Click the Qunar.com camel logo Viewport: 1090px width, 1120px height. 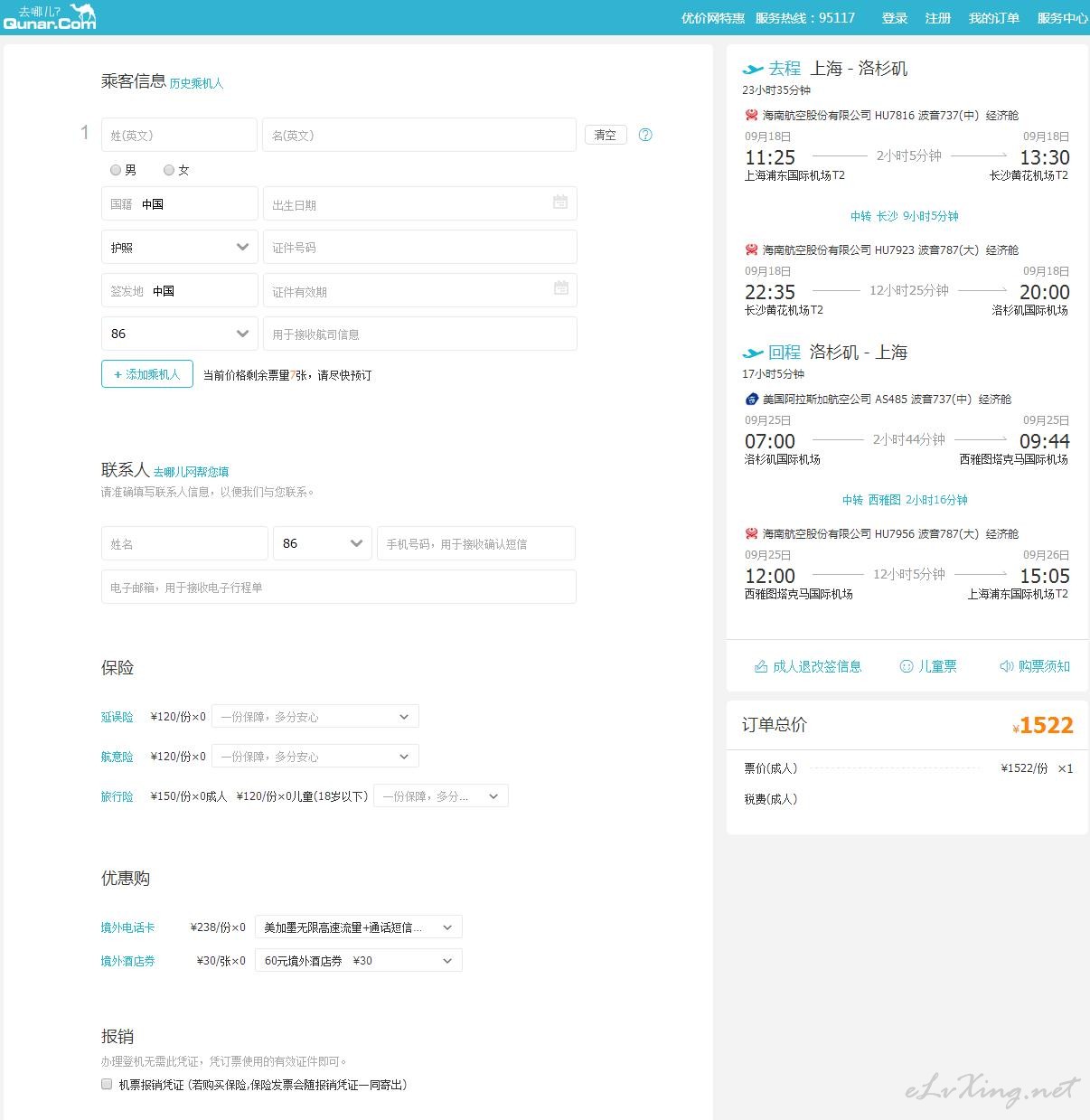click(50, 17)
